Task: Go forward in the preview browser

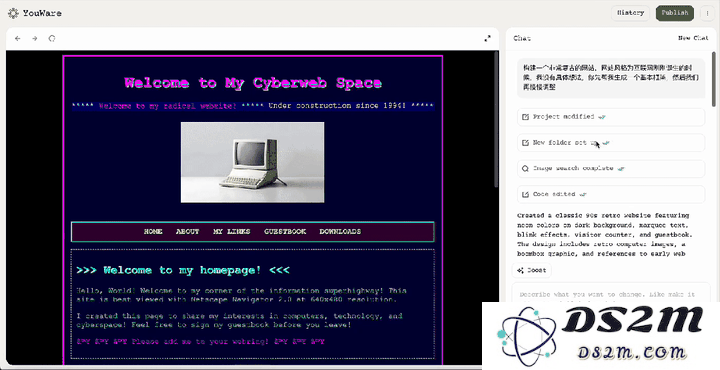Action: (x=34, y=39)
